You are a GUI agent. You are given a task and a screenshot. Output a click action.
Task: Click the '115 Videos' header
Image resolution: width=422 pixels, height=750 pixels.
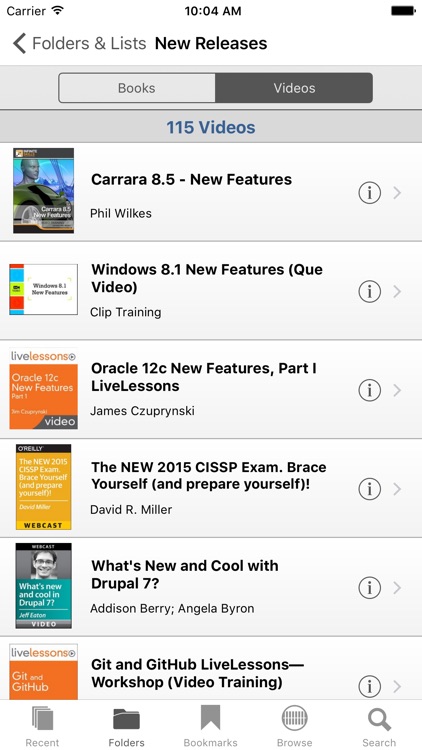click(211, 127)
